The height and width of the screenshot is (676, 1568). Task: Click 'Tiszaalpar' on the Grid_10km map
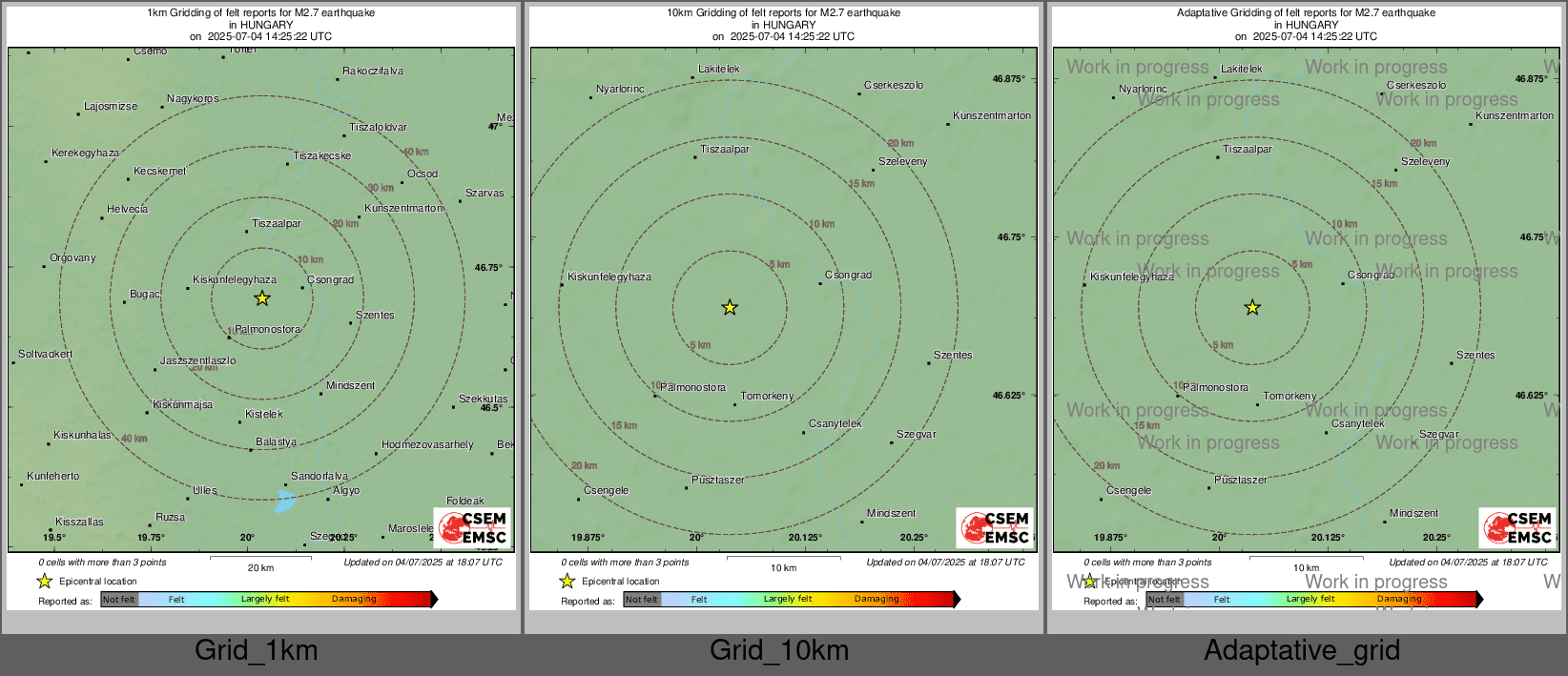click(725, 150)
